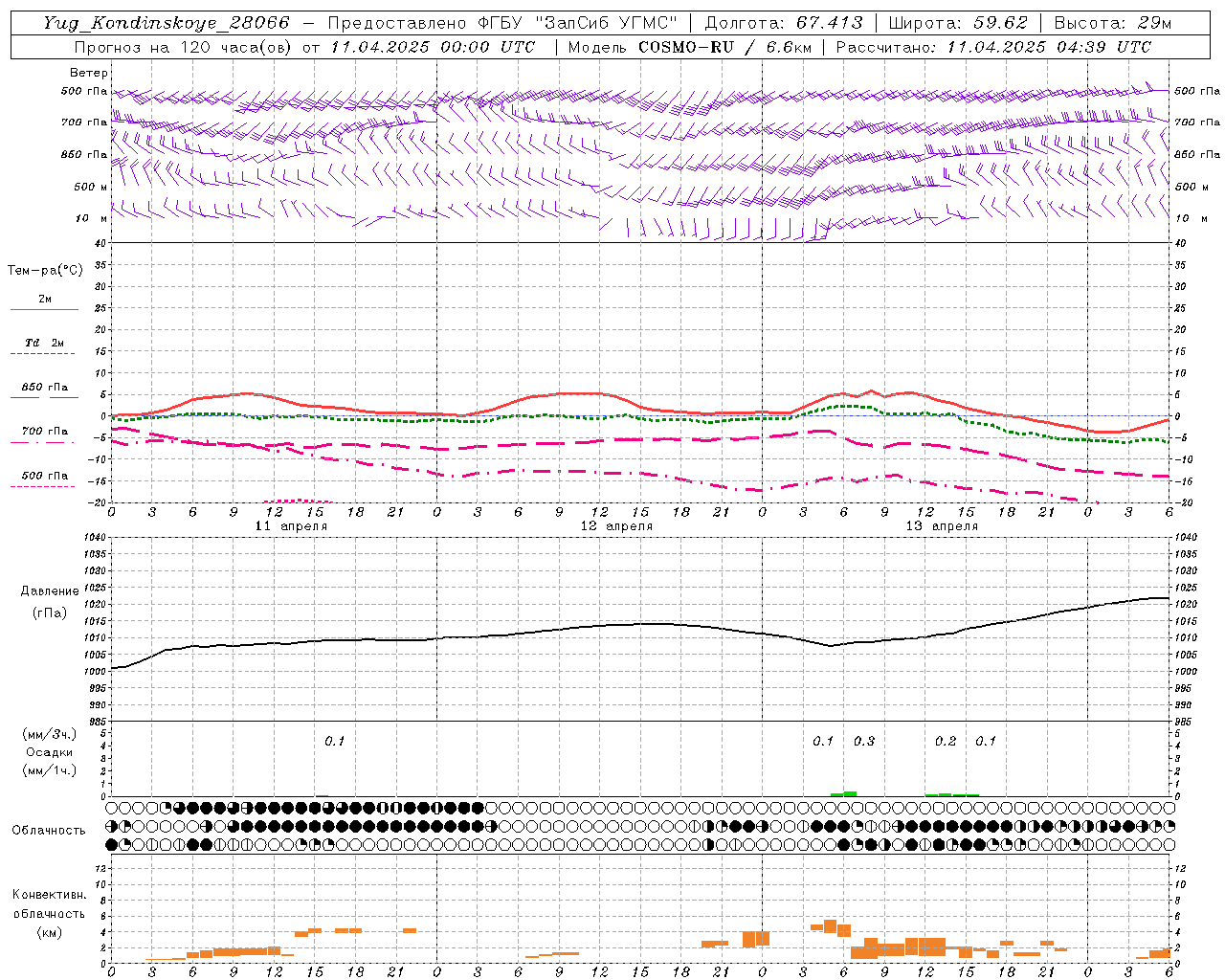Click Рассчитано: 11.04.2025 04:39 UTC timestamp

[x=993, y=47]
